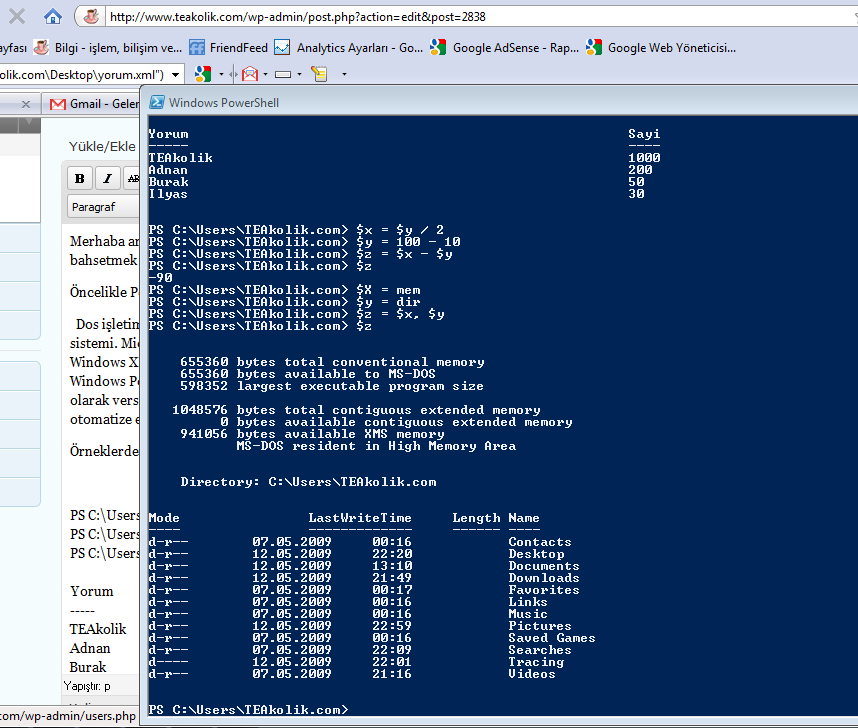The width and height of the screenshot is (858, 728).
Task: Click 'Directory: C:\Users\TEAkolik.com' line
Action: pos(308,482)
